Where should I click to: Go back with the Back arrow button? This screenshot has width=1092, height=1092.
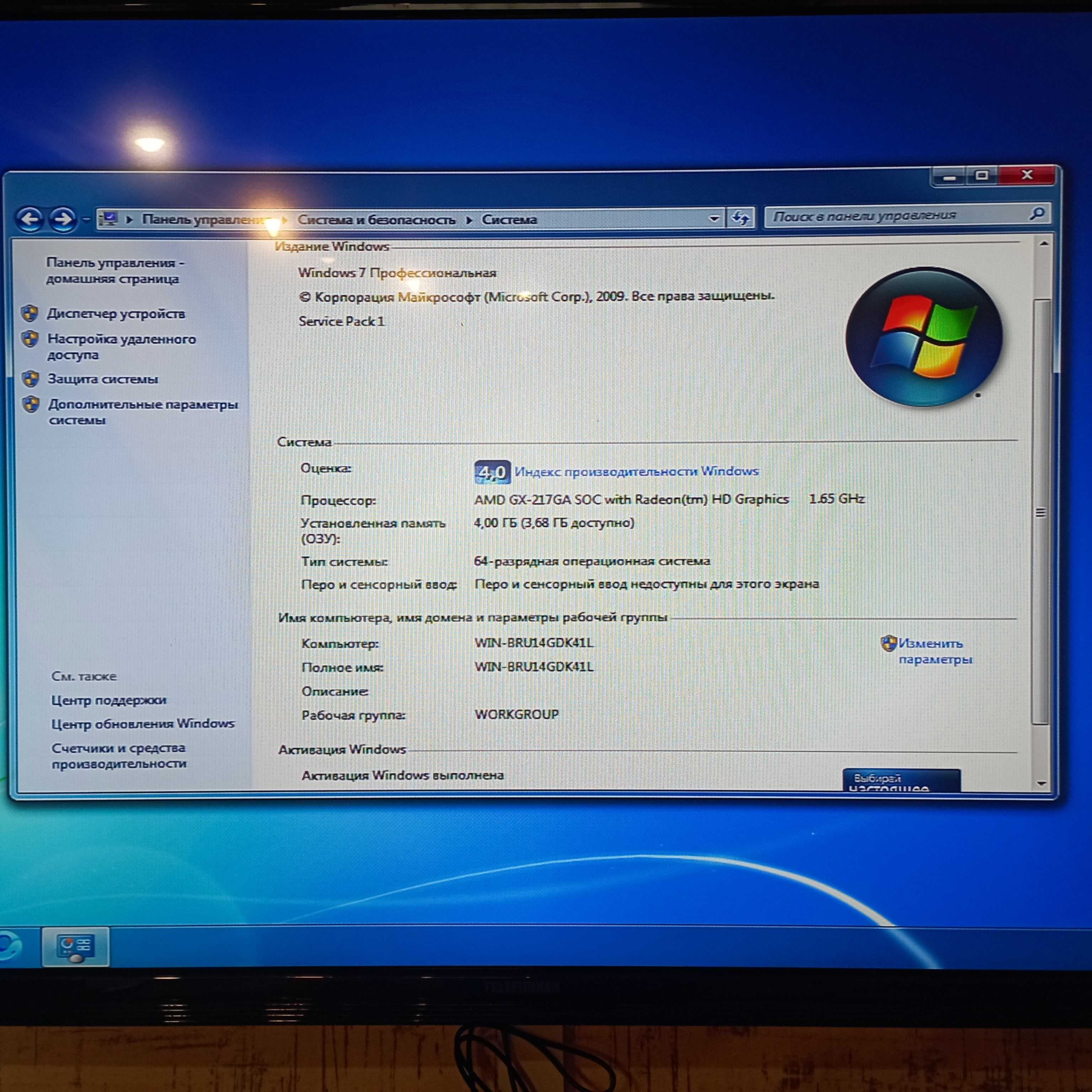tap(30, 219)
